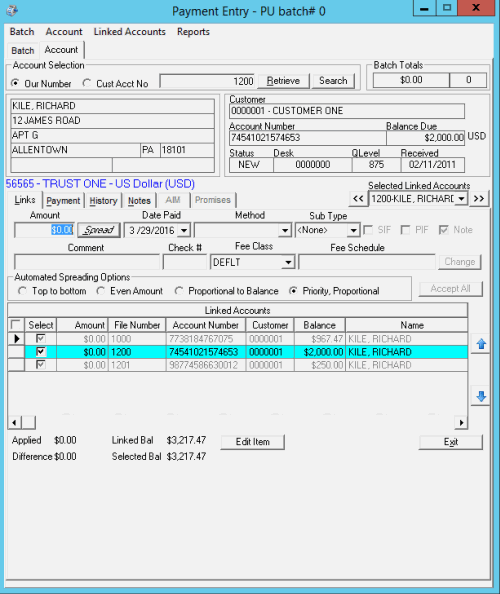Click account number 74541021574653 in grid
Viewport: 500px width, 594px height.
[x=205, y=352]
